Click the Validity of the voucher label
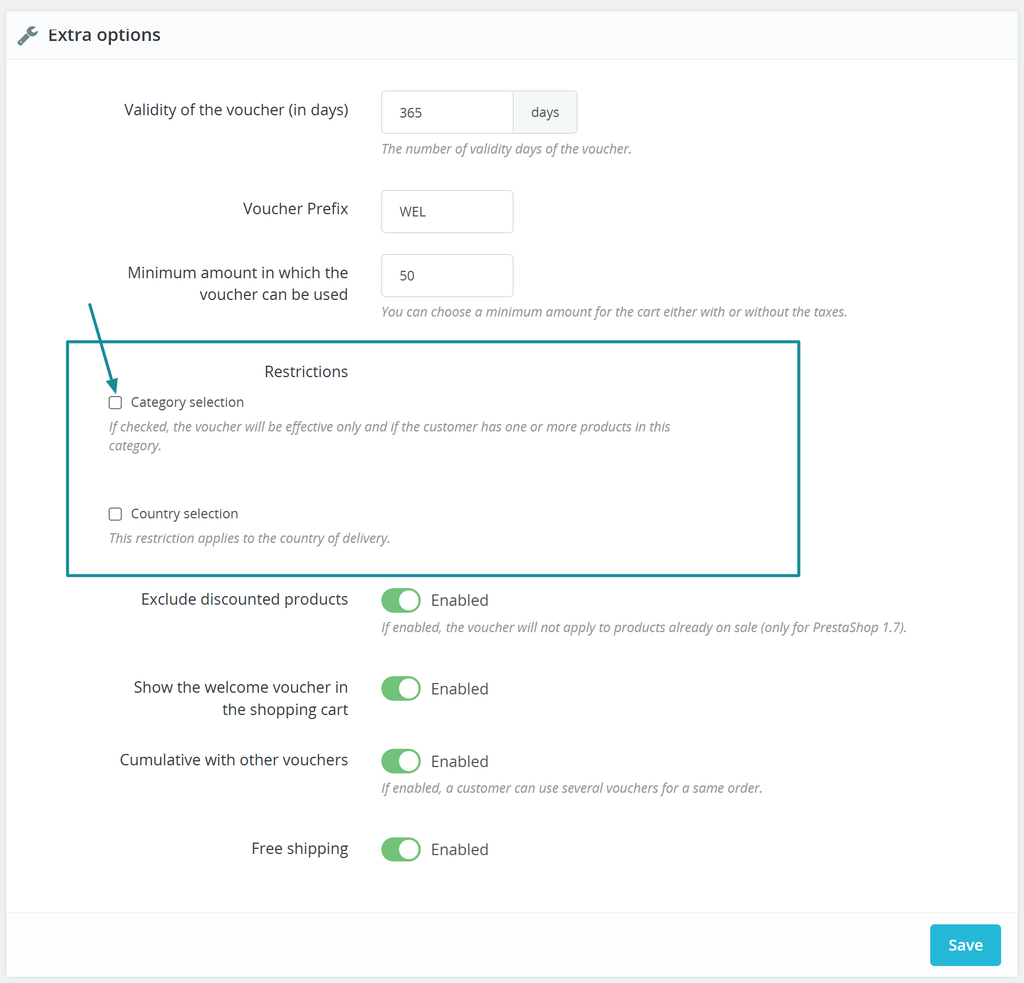 pyautogui.click(x=236, y=110)
